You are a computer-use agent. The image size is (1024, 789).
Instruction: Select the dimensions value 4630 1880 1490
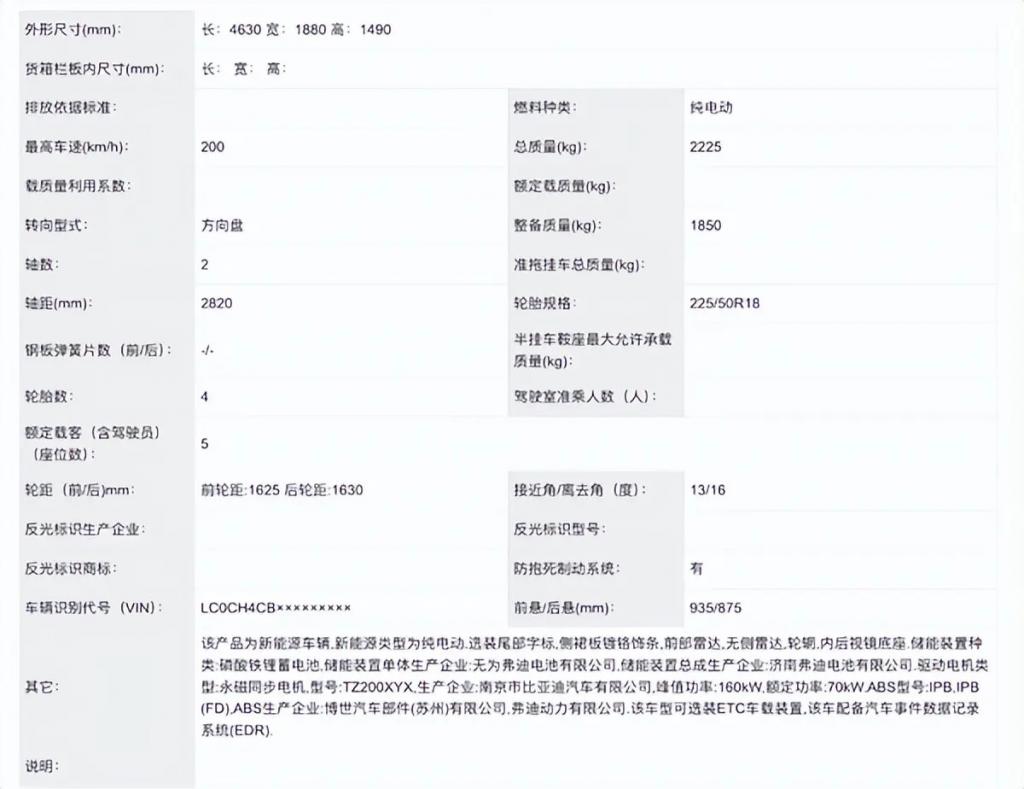[296, 29]
